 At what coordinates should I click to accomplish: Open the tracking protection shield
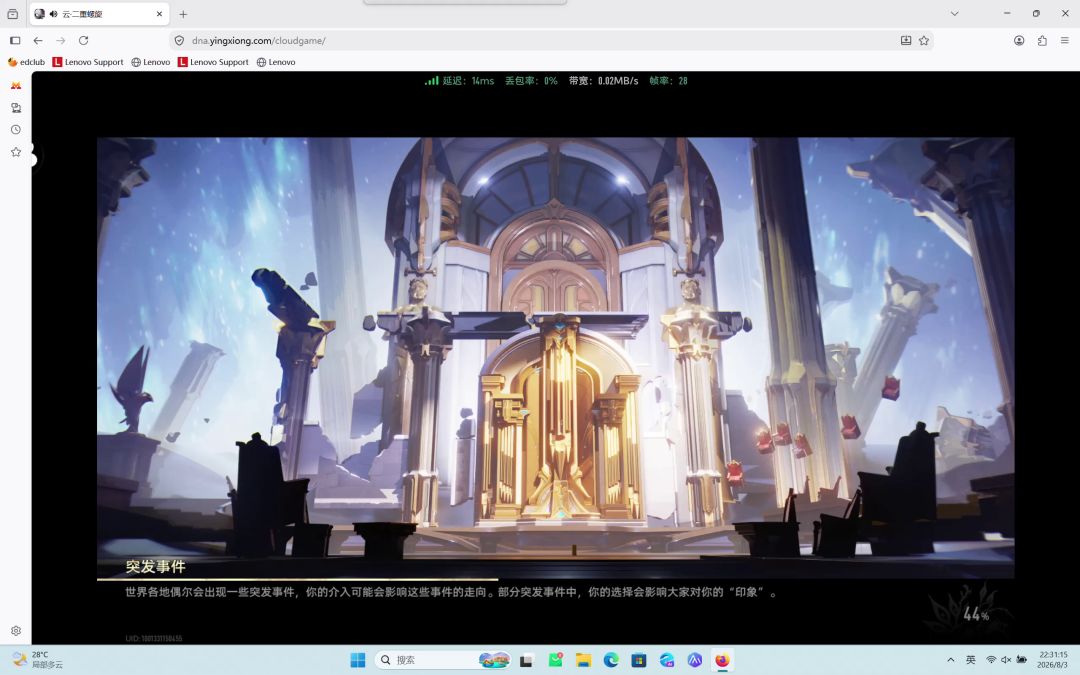[179, 41]
